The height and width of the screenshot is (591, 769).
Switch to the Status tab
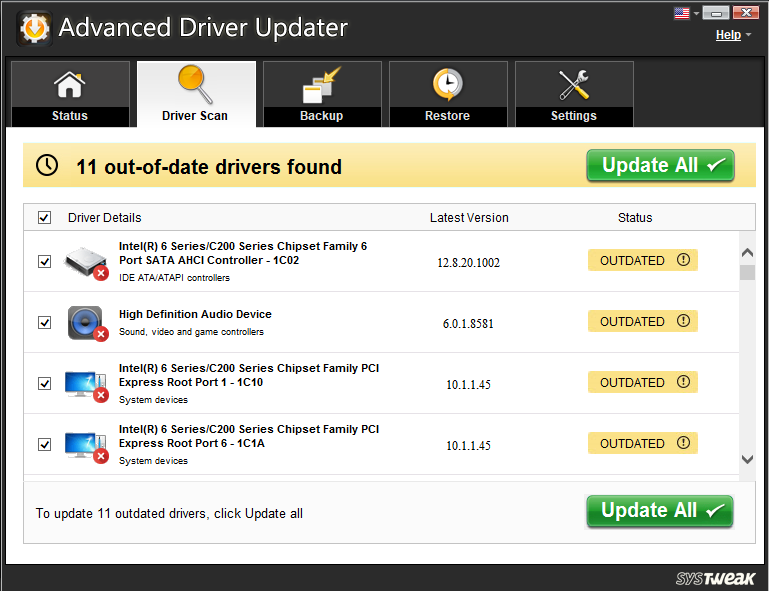[x=70, y=94]
